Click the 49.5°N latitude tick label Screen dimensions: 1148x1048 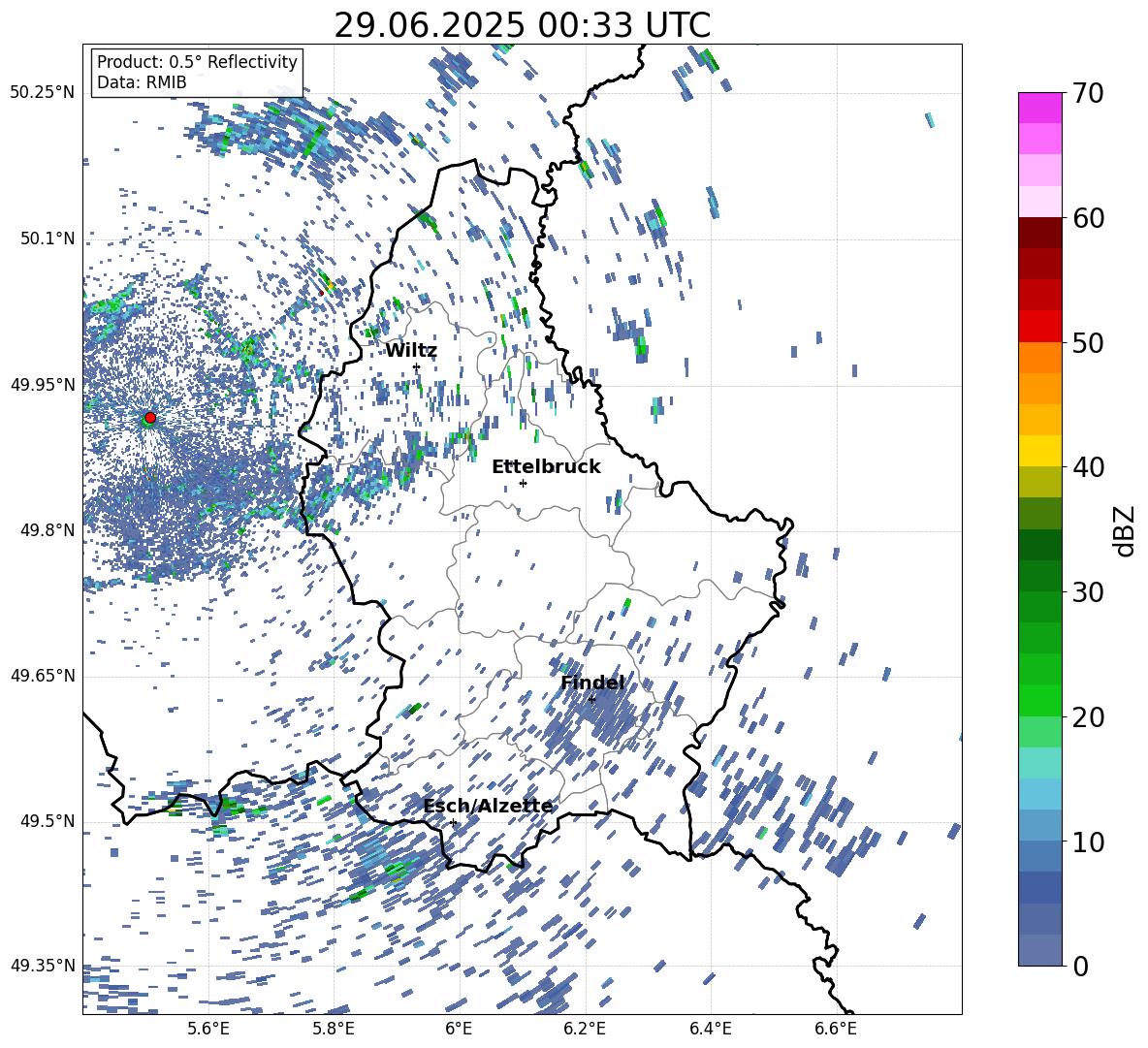click(48, 821)
